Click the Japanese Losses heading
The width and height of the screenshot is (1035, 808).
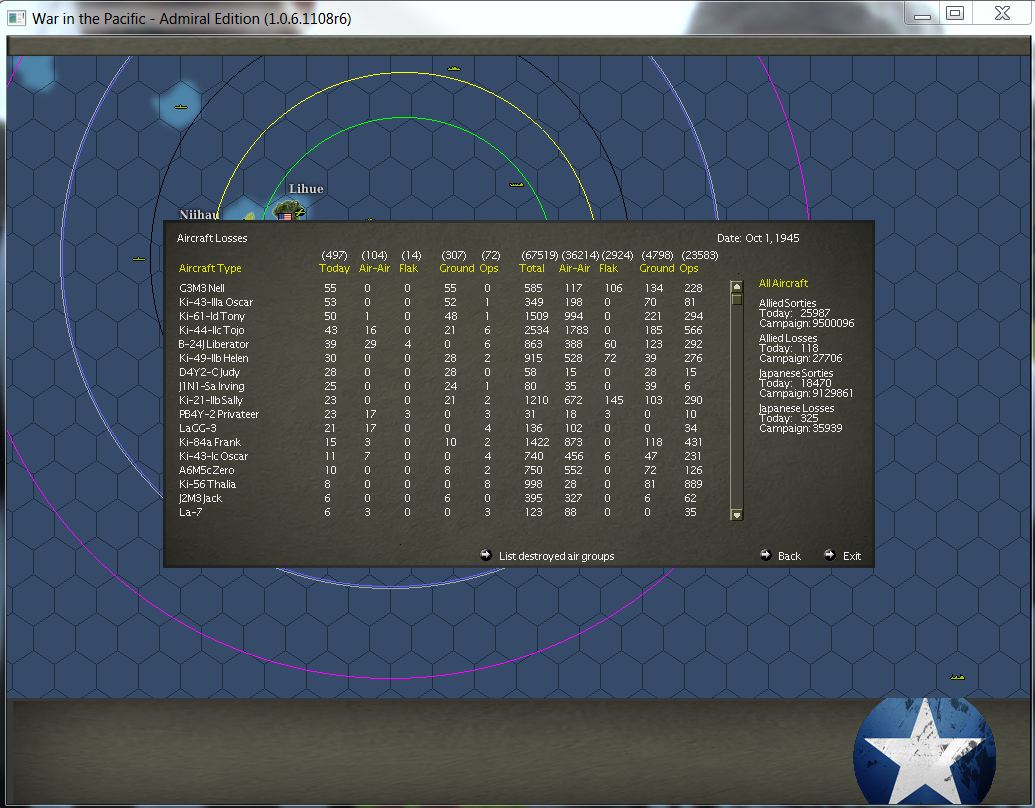click(x=797, y=408)
